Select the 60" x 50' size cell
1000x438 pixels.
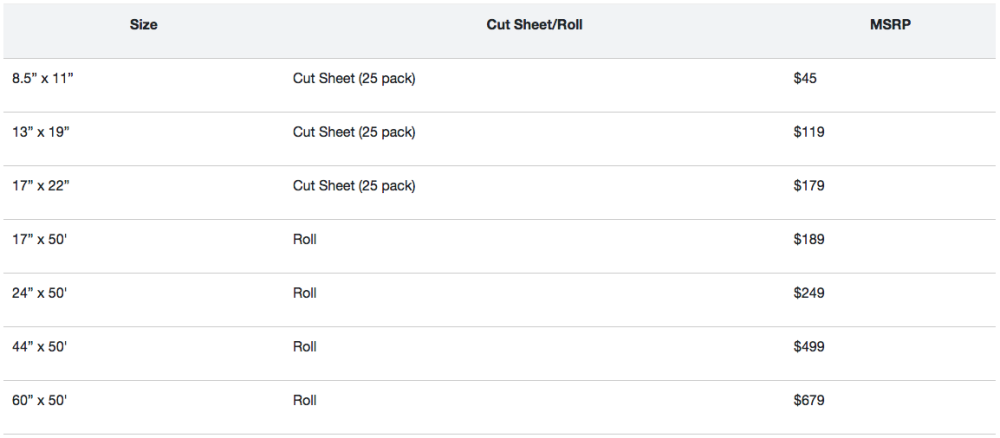pyautogui.click(x=40, y=400)
